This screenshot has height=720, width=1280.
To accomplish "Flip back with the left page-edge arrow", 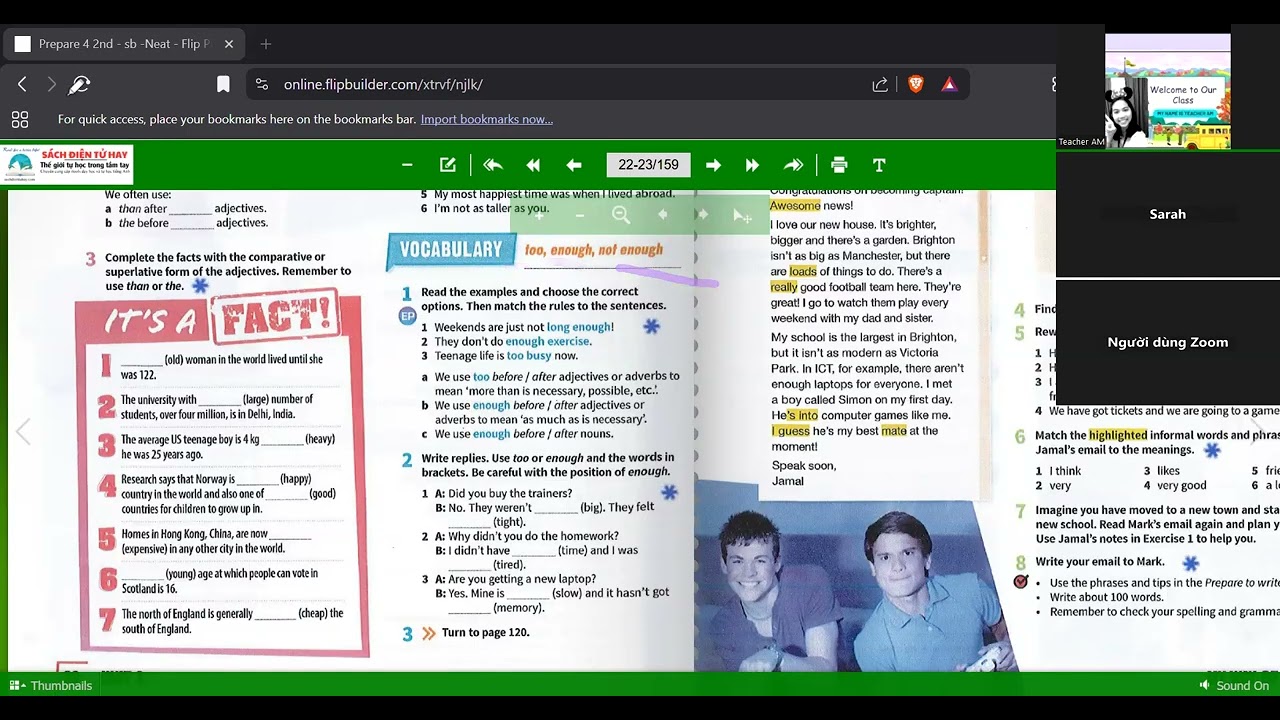I will tap(23, 432).
